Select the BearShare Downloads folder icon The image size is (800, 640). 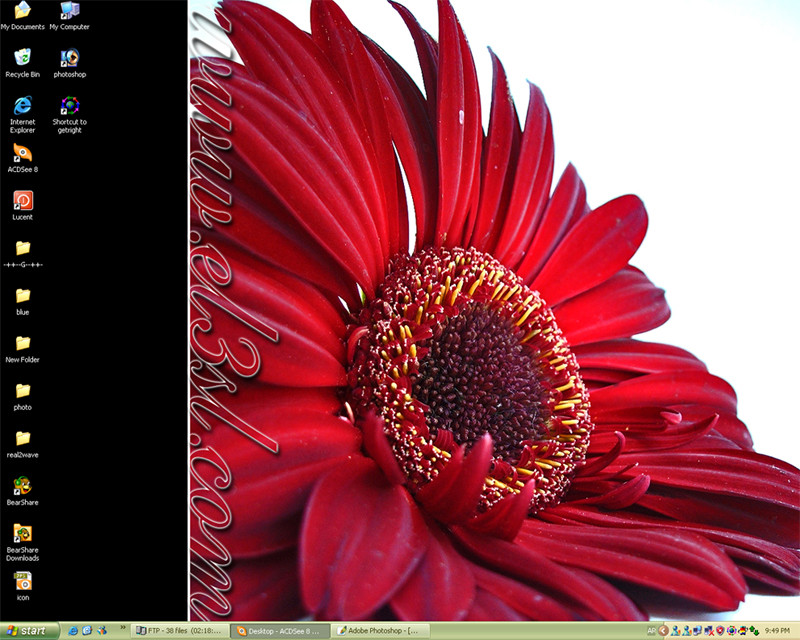pyautogui.click(x=22, y=542)
